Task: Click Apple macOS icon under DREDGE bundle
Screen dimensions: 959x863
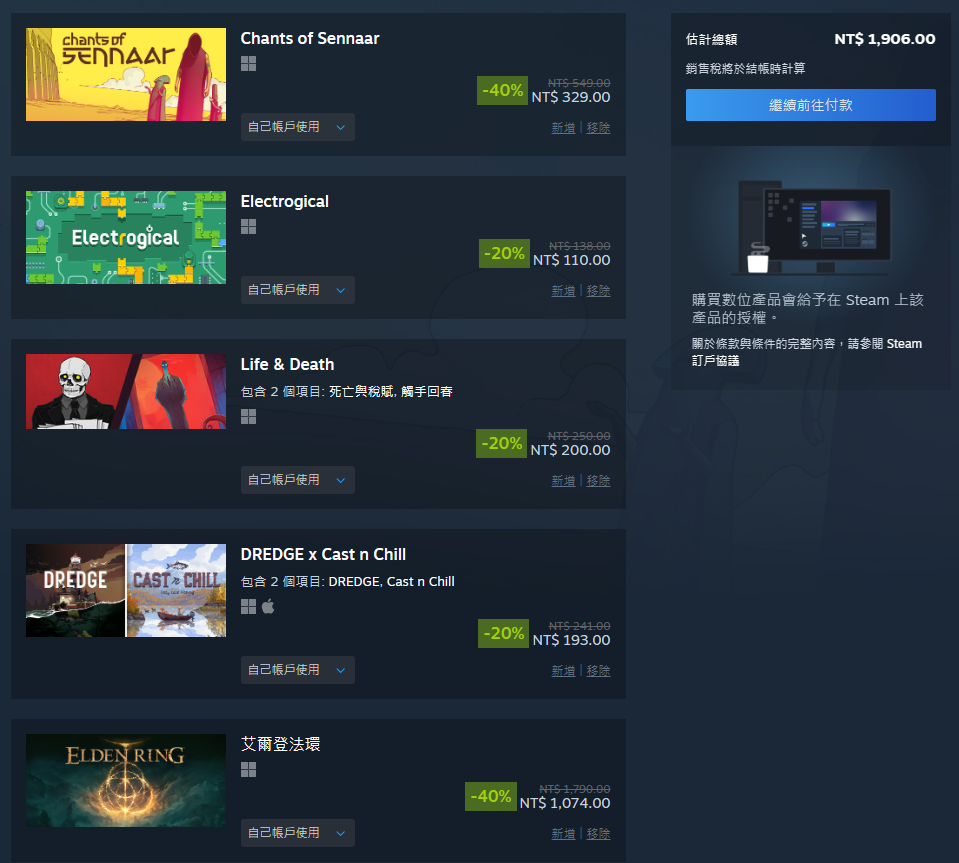Action: point(268,606)
